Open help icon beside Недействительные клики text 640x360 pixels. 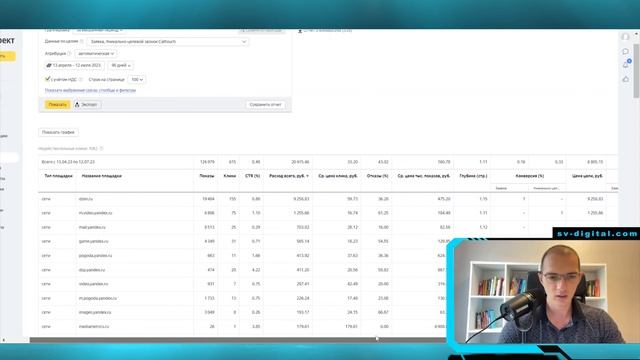pos(102,149)
